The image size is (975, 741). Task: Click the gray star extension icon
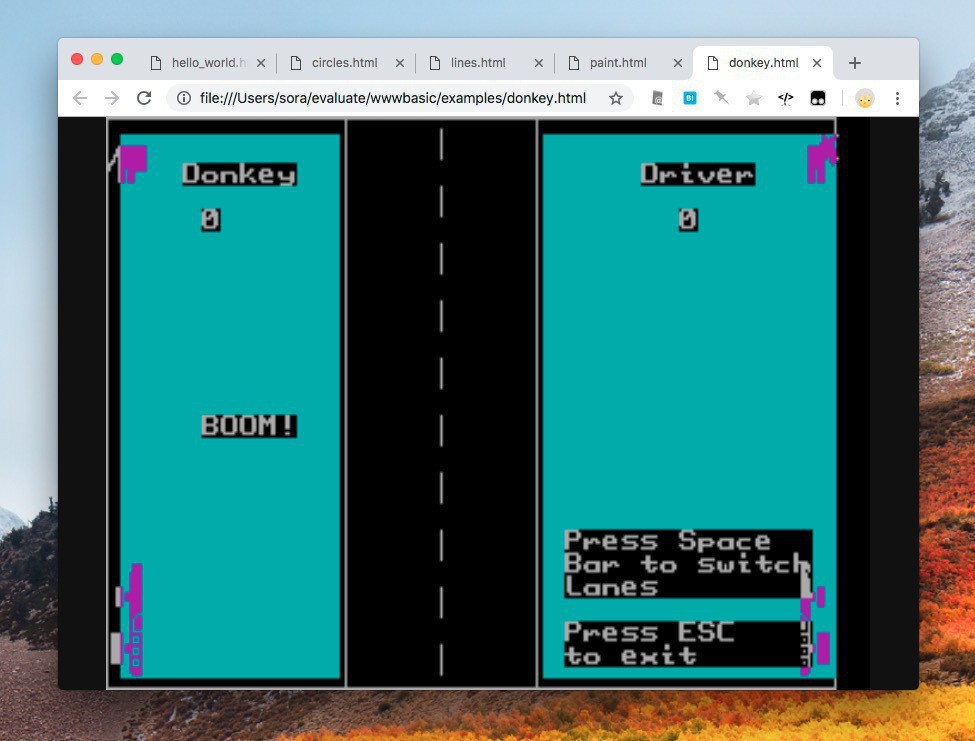click(754, 98)
